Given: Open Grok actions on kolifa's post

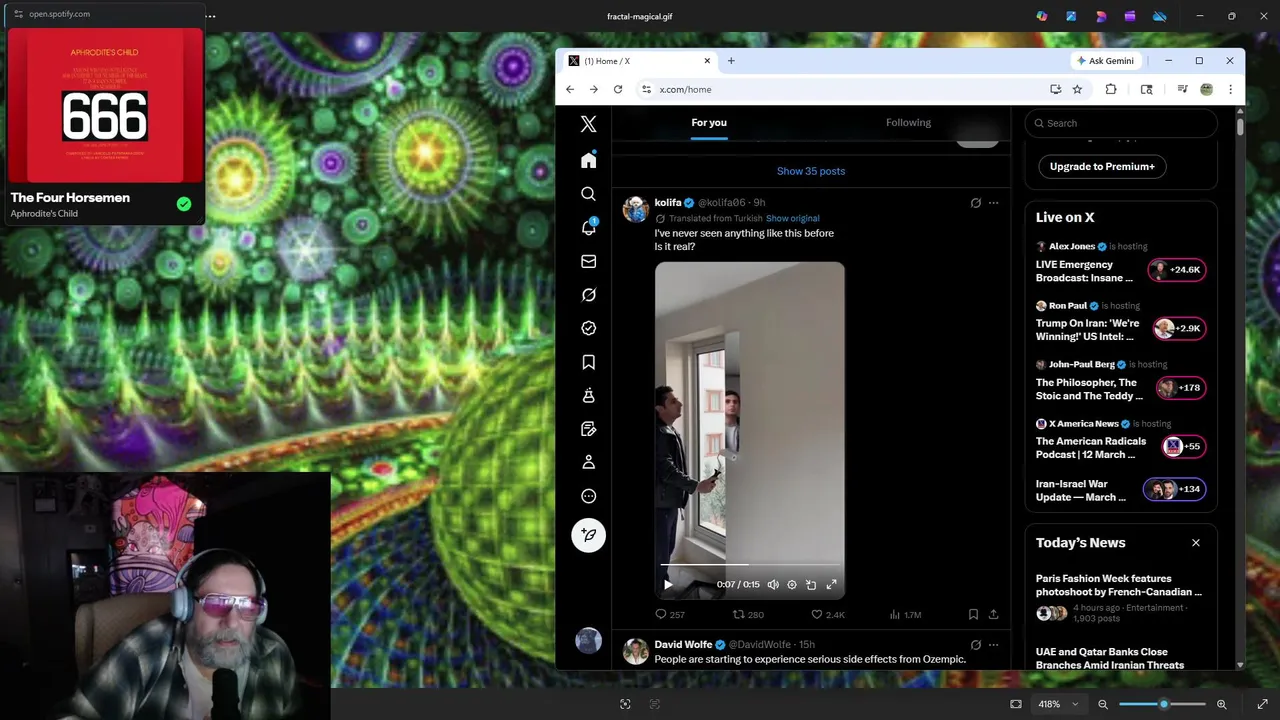Looking at the screenshot, I should 976,203.
